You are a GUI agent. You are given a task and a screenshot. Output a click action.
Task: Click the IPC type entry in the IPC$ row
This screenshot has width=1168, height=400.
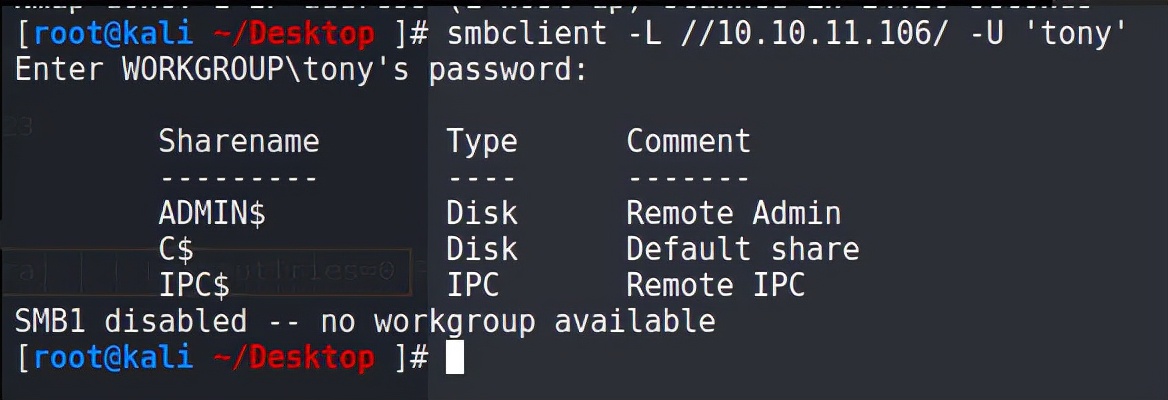pyautogui.click(x=473, y=285)
